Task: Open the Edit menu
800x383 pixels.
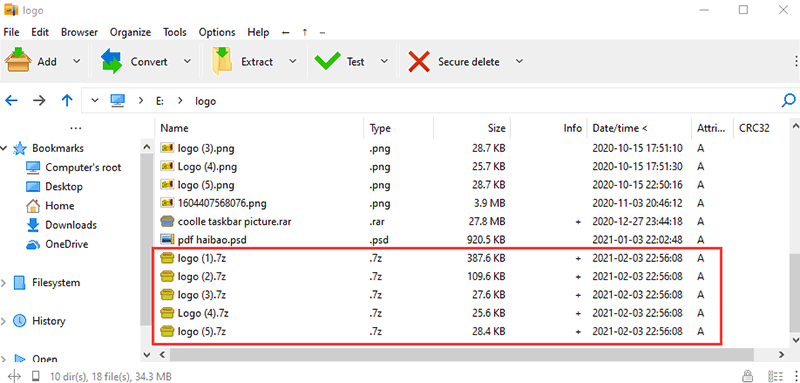Action: (x=40, y=32)
